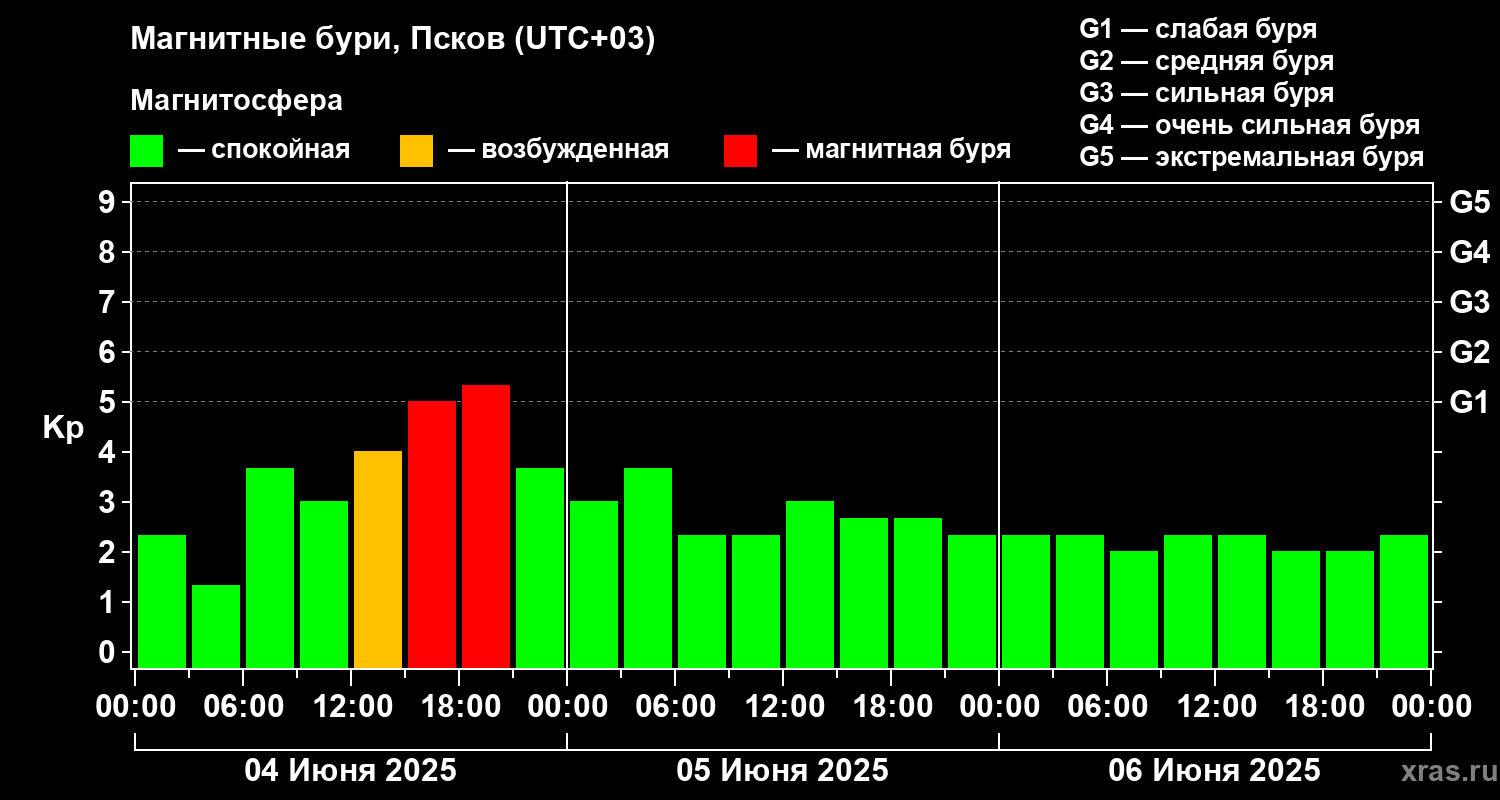Select the line 'G2 — средняя буря'
Viewport: 1500px width, 800px height.
click(1207, 61)
